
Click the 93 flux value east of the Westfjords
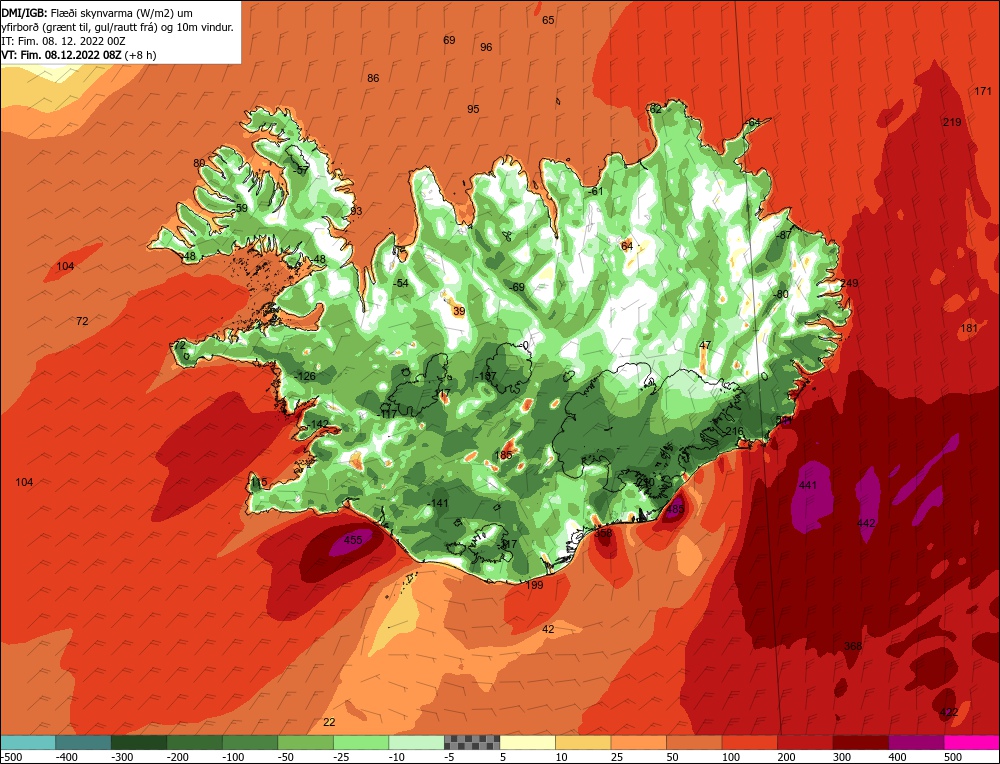356,211
